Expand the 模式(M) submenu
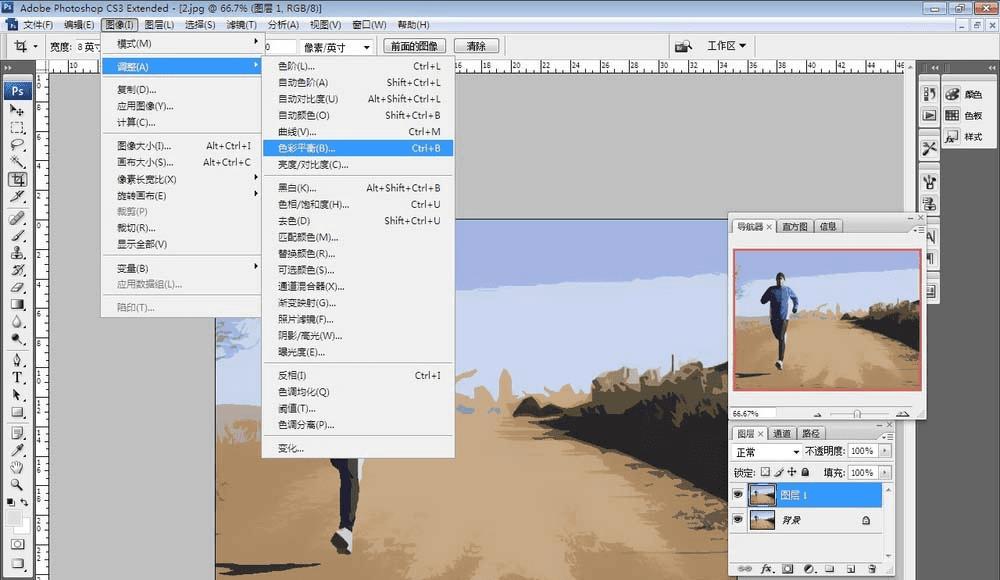Screen dimensions: 1000x580 182,43
